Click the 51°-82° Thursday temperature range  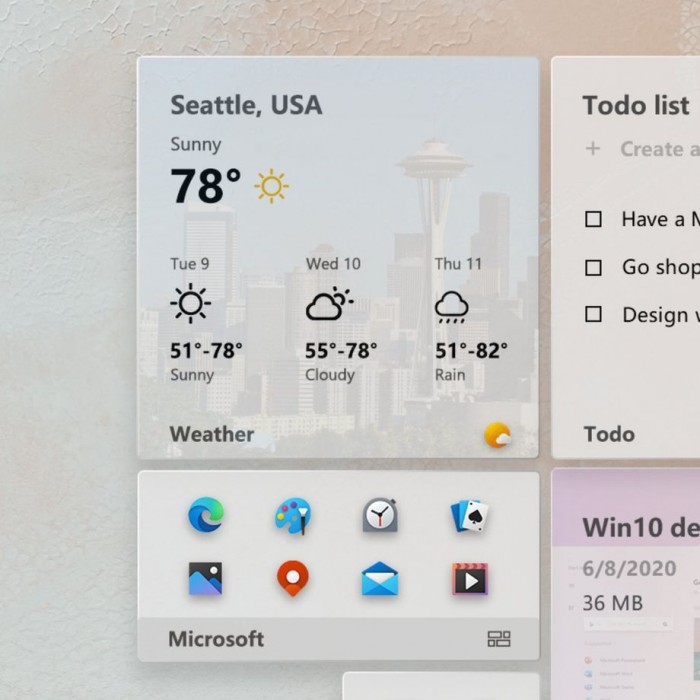pyautogui.click(x=471, y=351)
